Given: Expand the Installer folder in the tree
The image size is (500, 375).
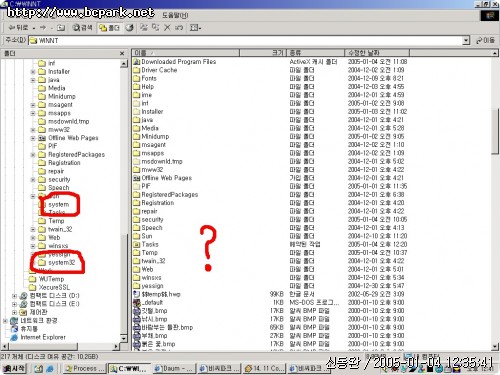Looking at the screenshot, I should pyautogui.click(x=33, y=72).
